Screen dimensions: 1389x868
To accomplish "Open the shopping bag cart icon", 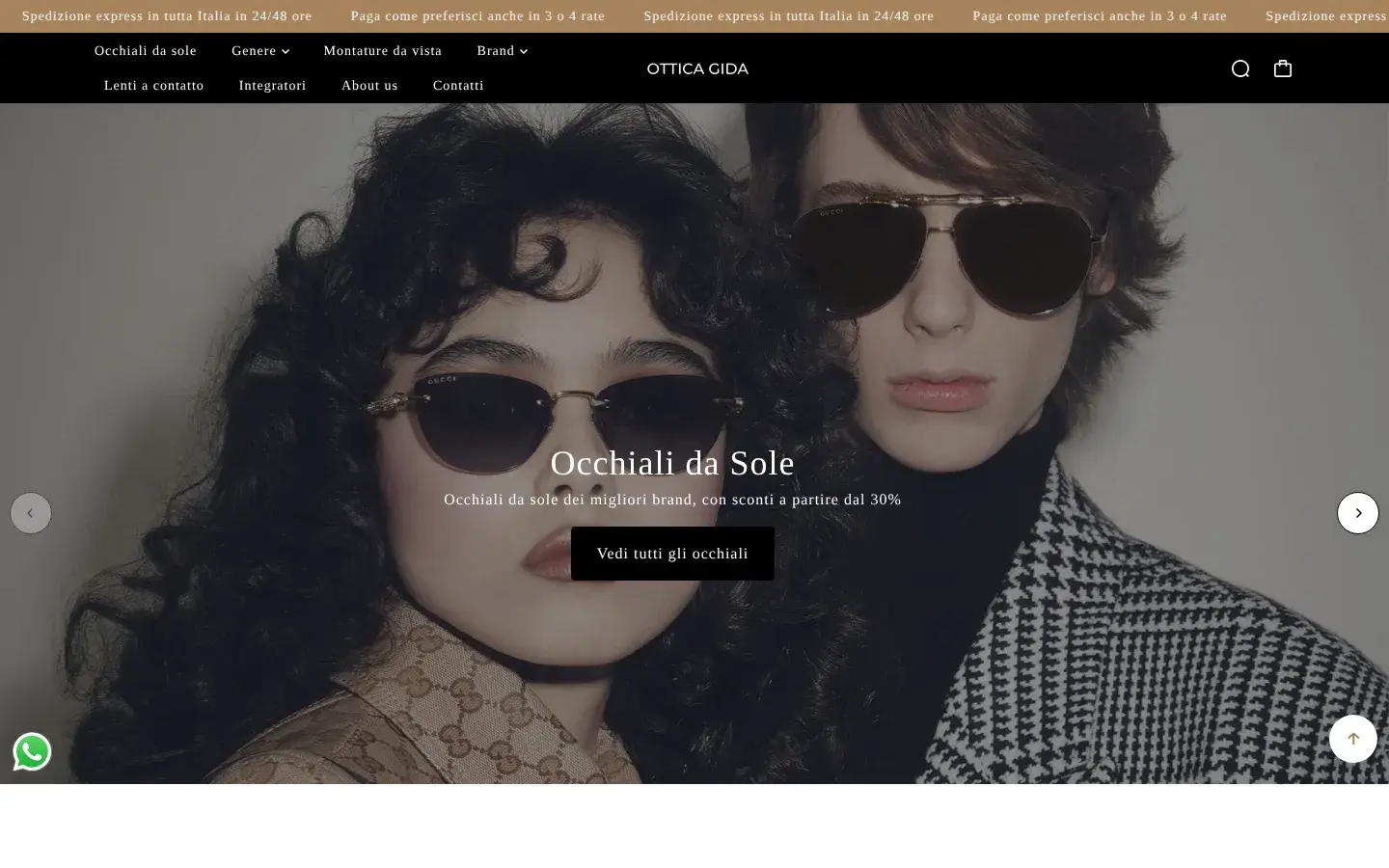I will [x=1283, y=68].
